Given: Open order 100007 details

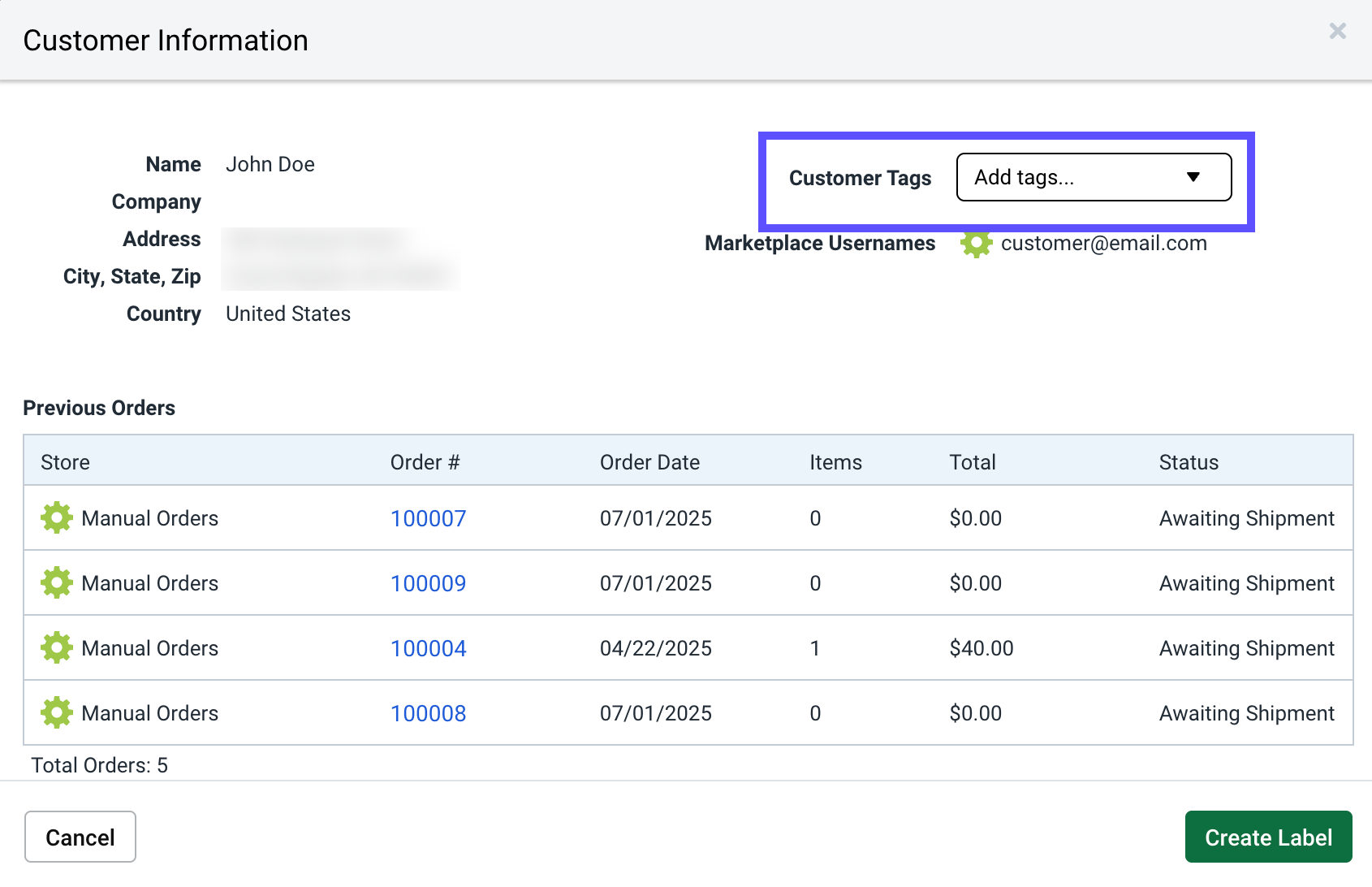Looking at the screenshot, I should (428, 517).
